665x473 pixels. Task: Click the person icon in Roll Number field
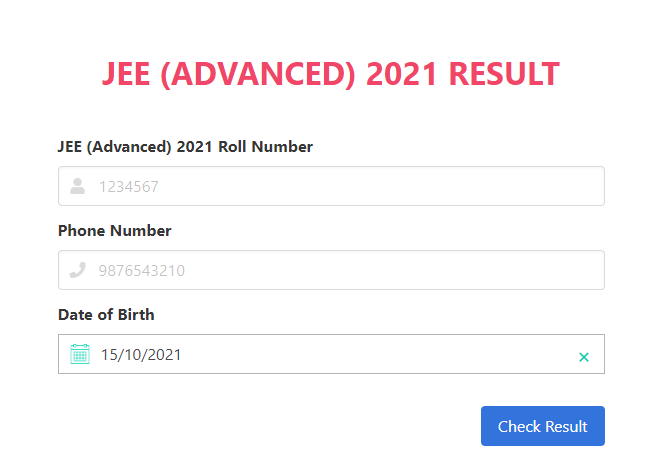[x=78, y=186]
